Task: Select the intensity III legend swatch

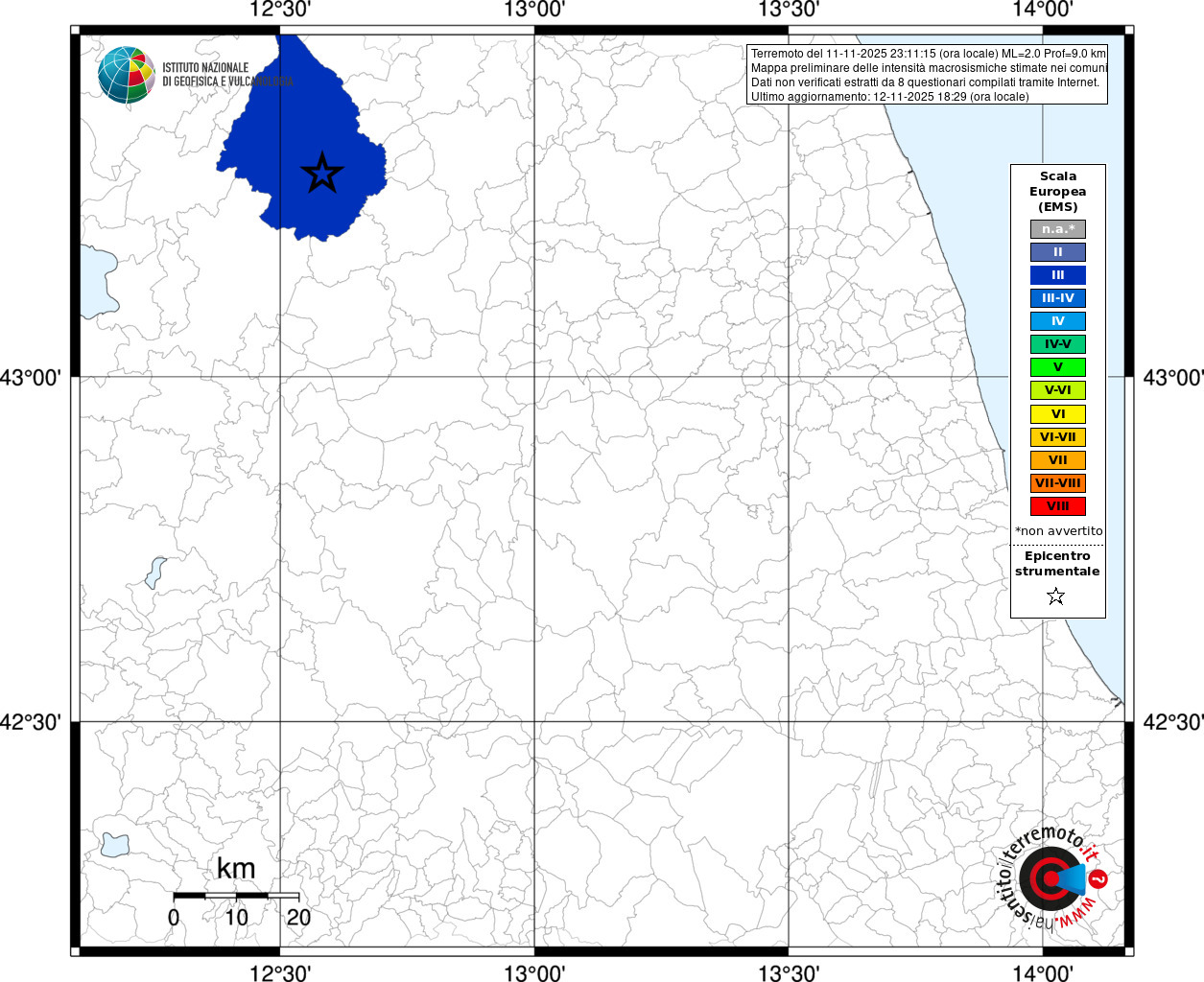Action: tap(1057, 275)
